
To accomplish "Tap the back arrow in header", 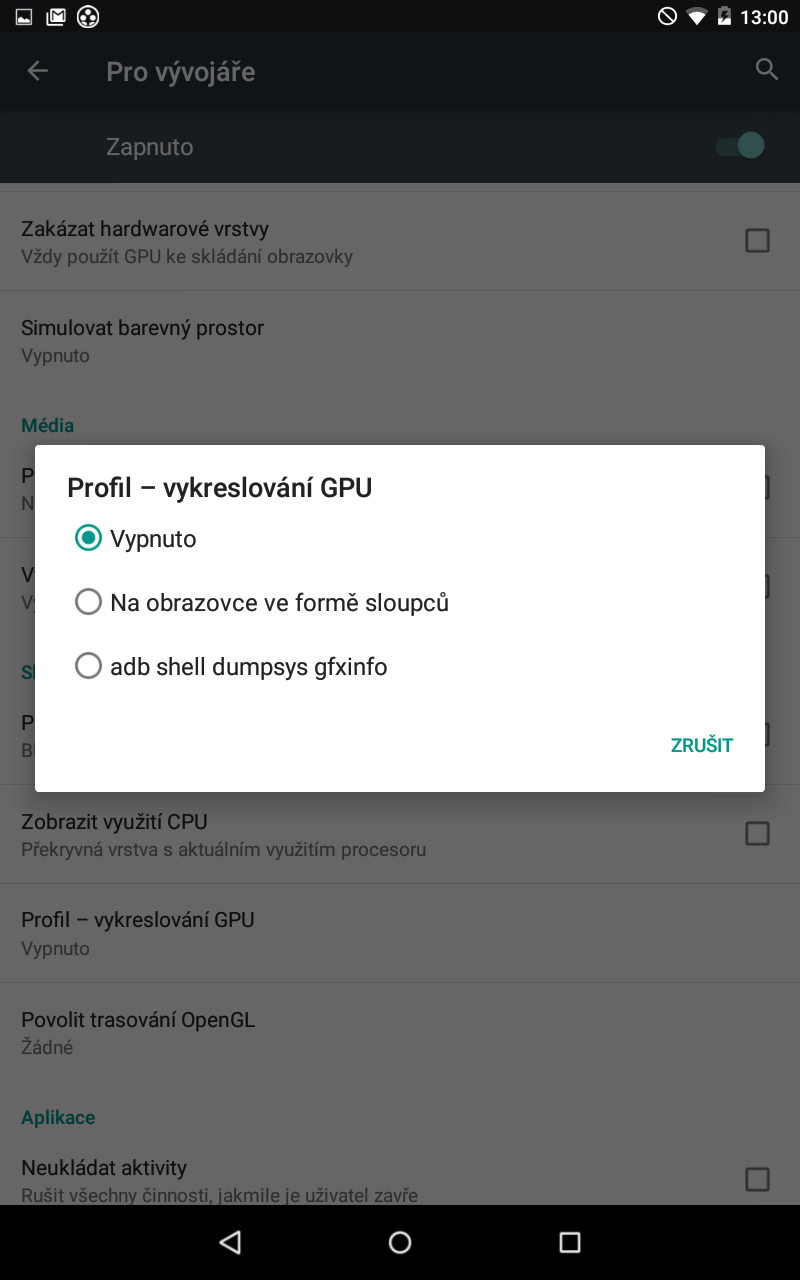I will click(x=37, y=71).
